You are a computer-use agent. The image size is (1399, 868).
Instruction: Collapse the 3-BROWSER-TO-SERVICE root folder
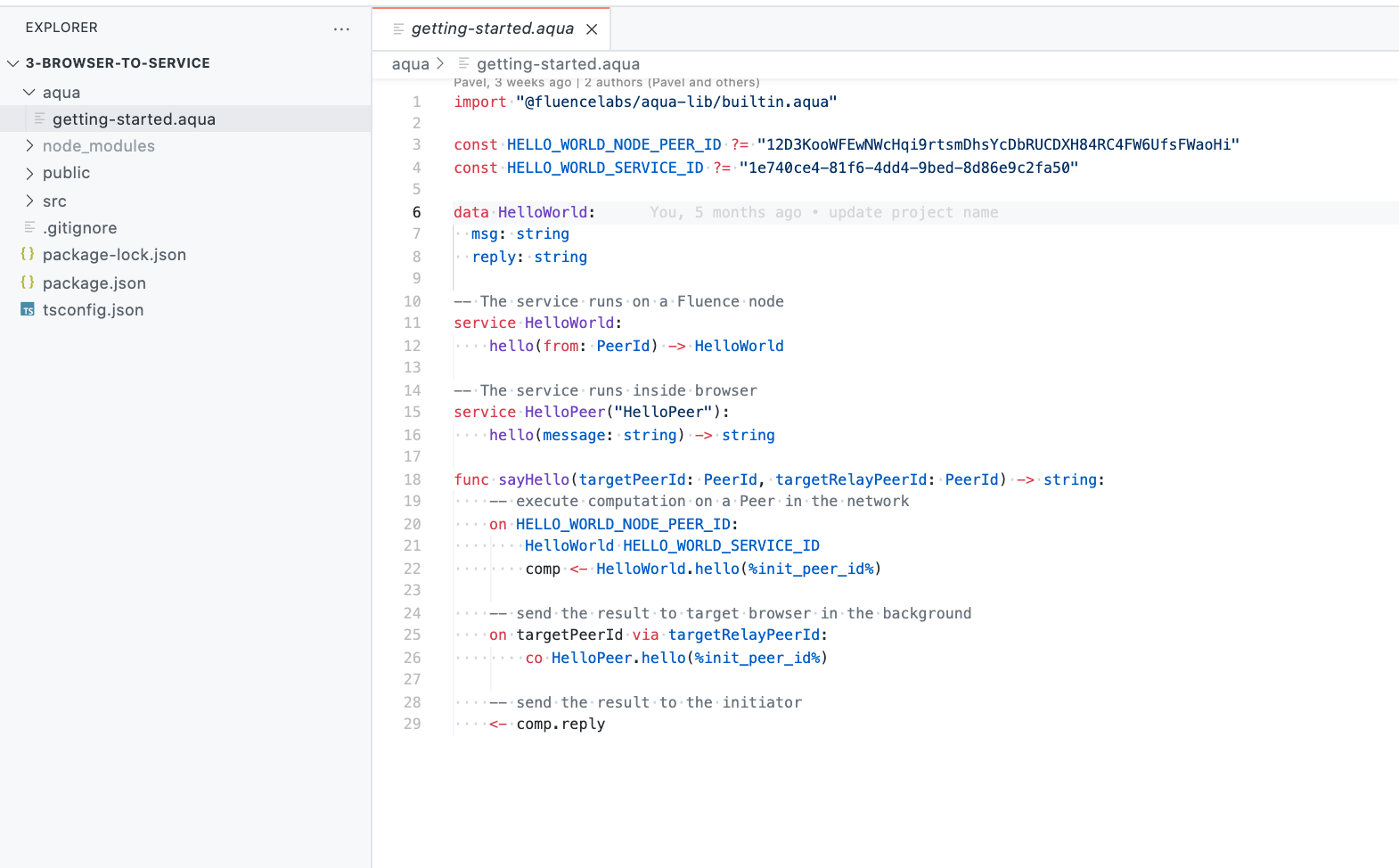click(12, 63)
